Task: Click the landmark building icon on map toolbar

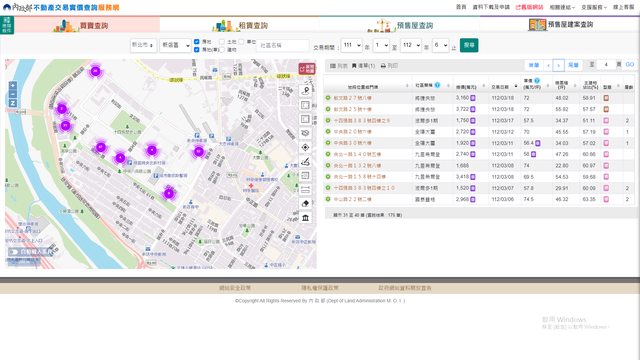Action: pyautogui.click(x=305, y=218)
